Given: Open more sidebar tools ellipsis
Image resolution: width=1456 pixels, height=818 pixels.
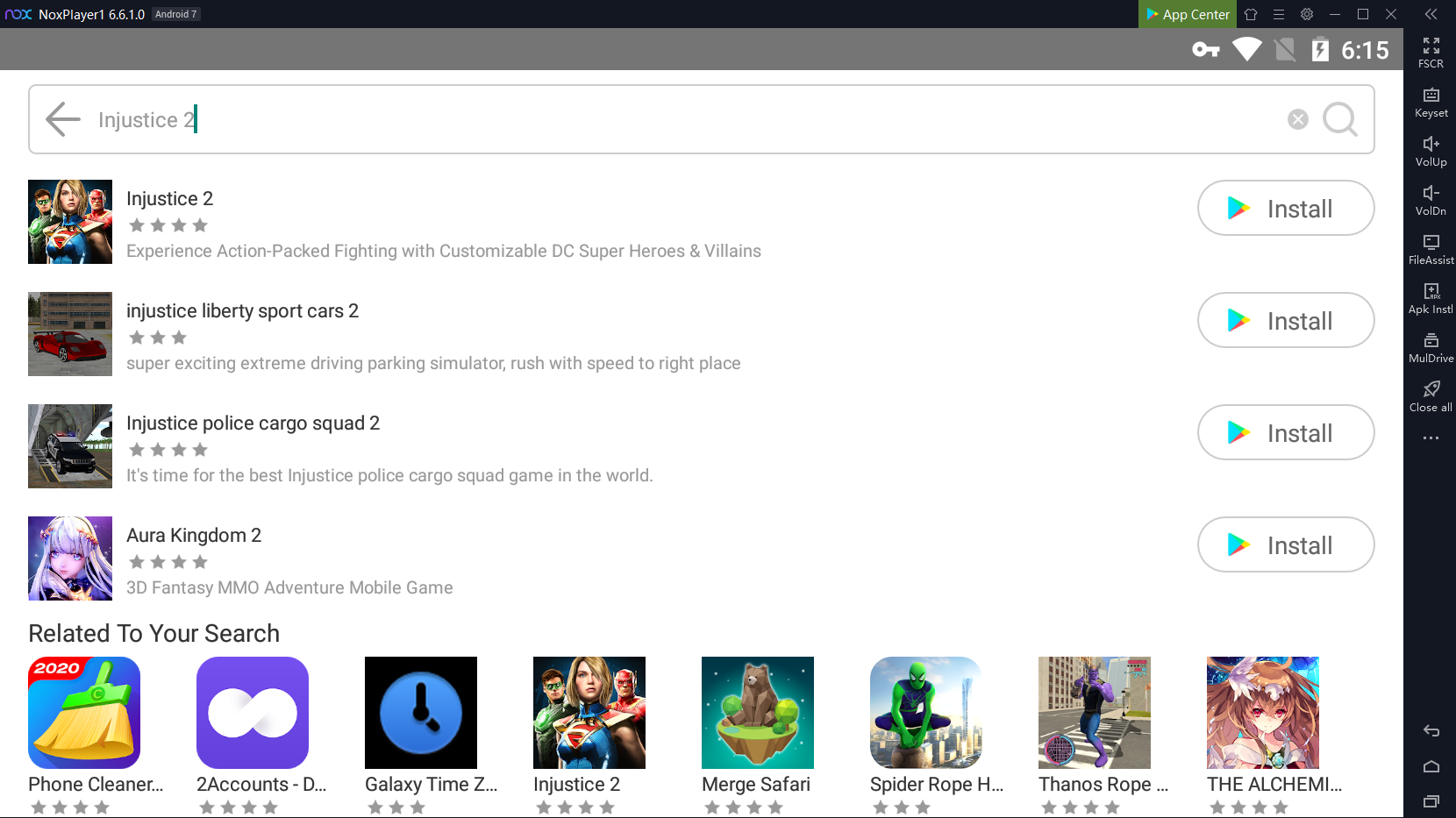Looking at the screenshot, I should [x=1431, y=437].
